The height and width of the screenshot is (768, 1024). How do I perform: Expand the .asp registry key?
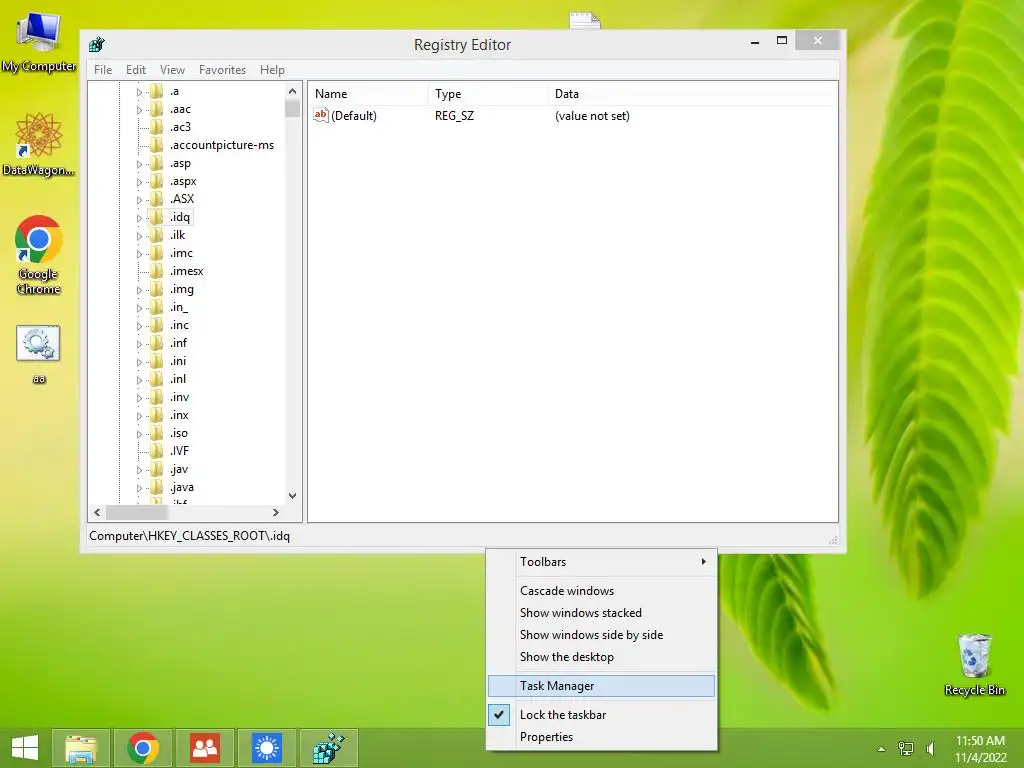(139, 164)
